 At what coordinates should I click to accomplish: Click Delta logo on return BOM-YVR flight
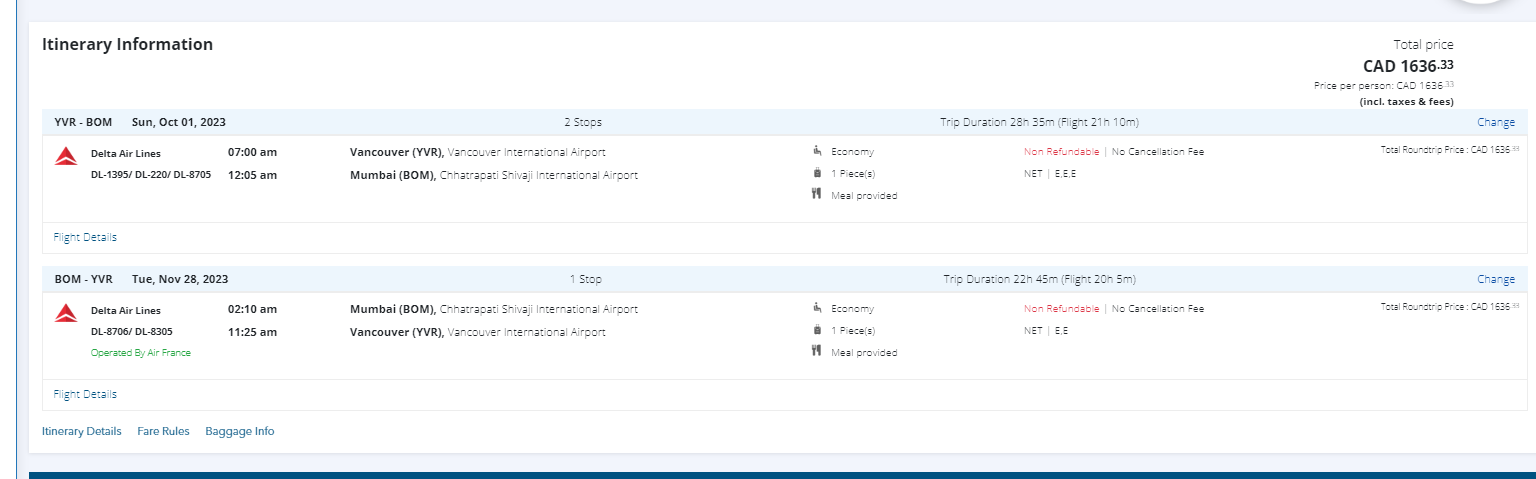point(66,313)
